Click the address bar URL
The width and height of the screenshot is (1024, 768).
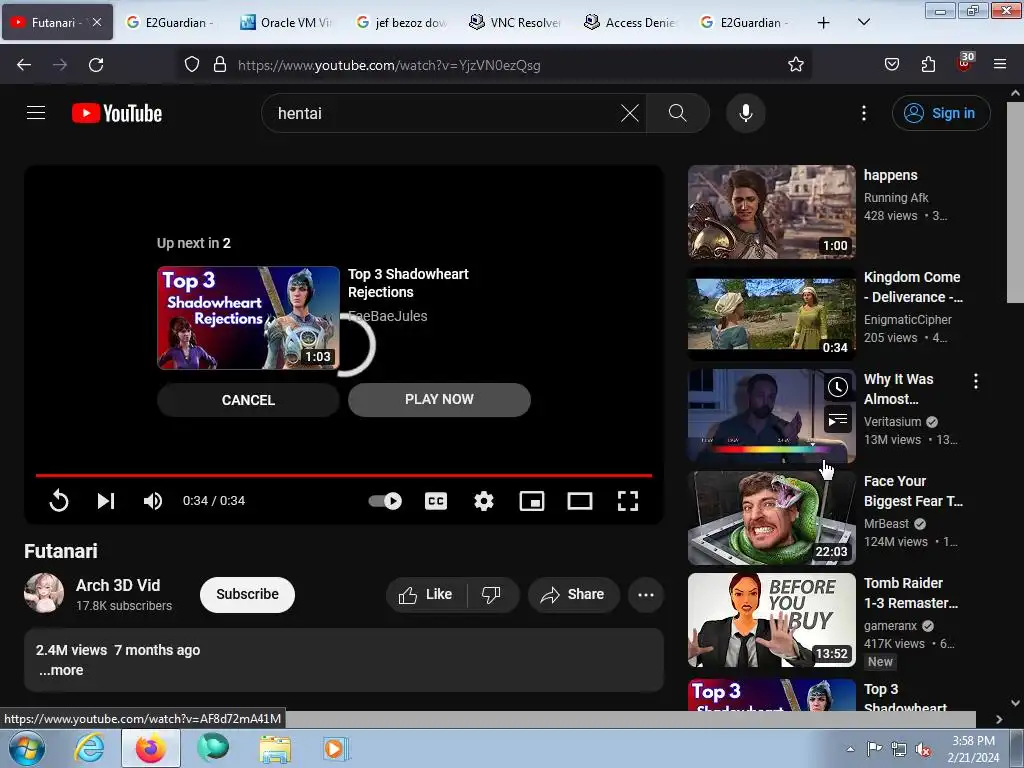(389, 65)
